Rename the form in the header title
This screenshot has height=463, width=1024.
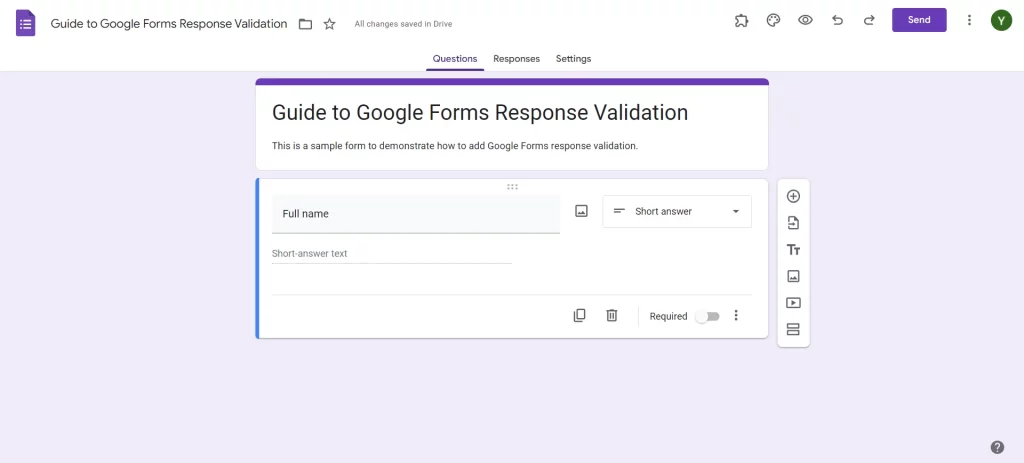(168, 24)
